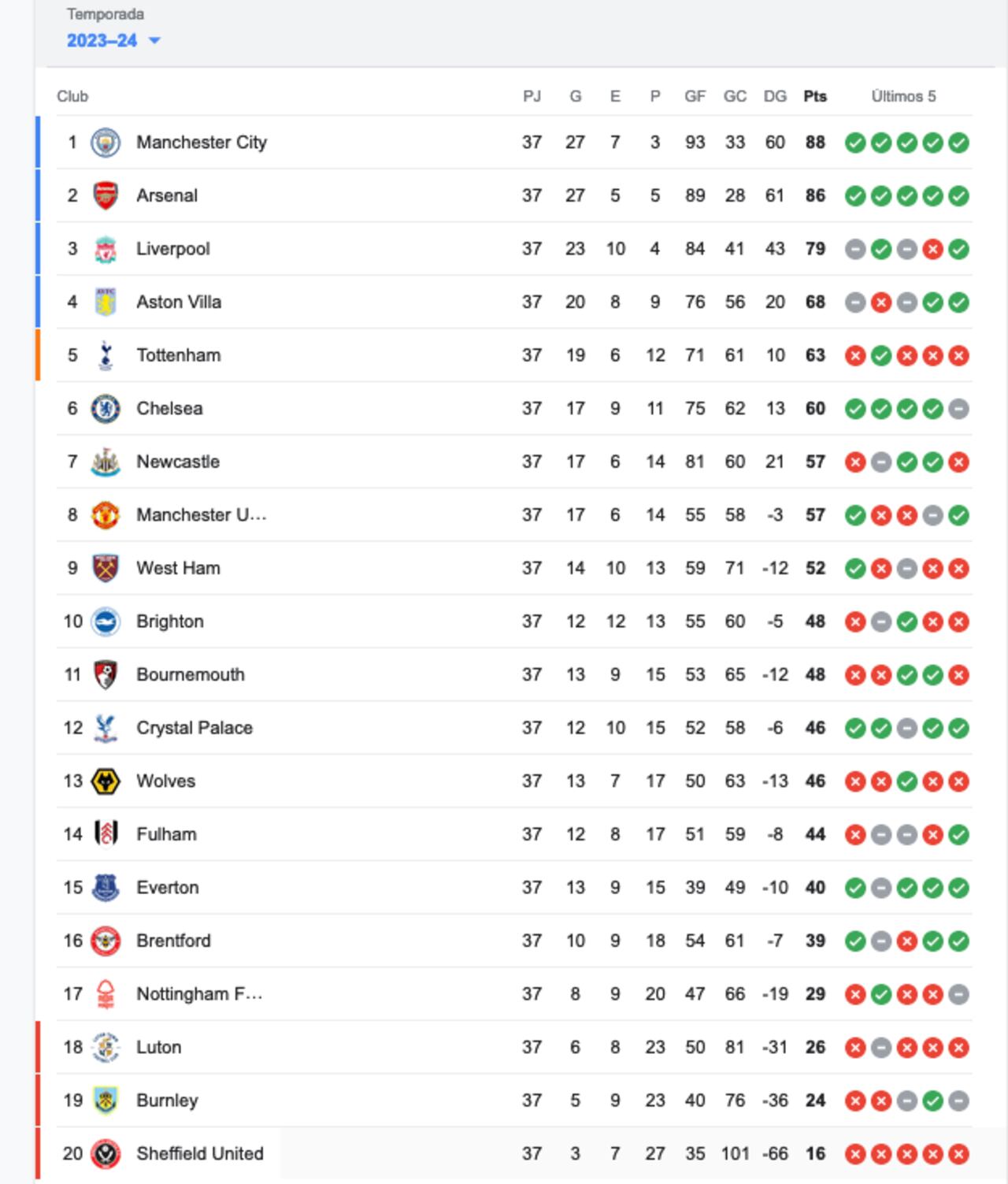Screen dimensions: 1008x1184
Task: Click the Everton club crest
Action: (105, 887)
